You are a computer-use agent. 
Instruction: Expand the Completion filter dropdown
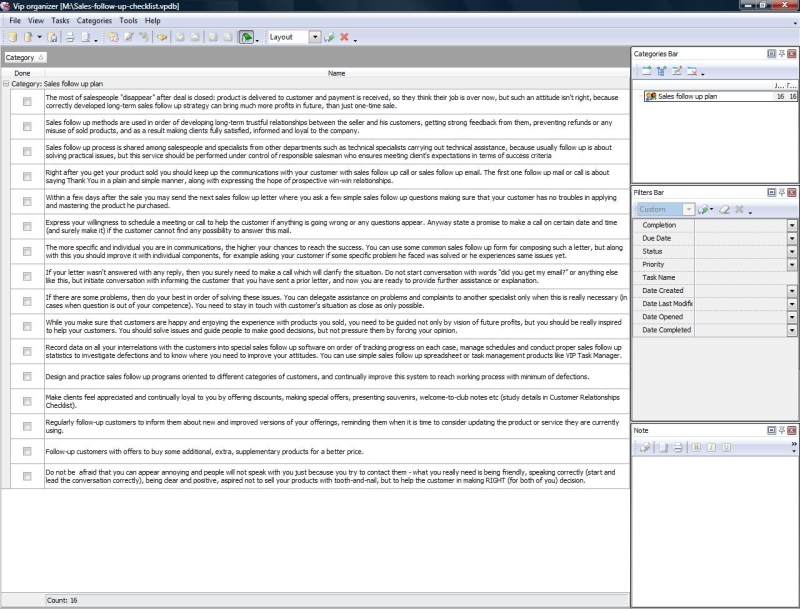tap(792, 225)
